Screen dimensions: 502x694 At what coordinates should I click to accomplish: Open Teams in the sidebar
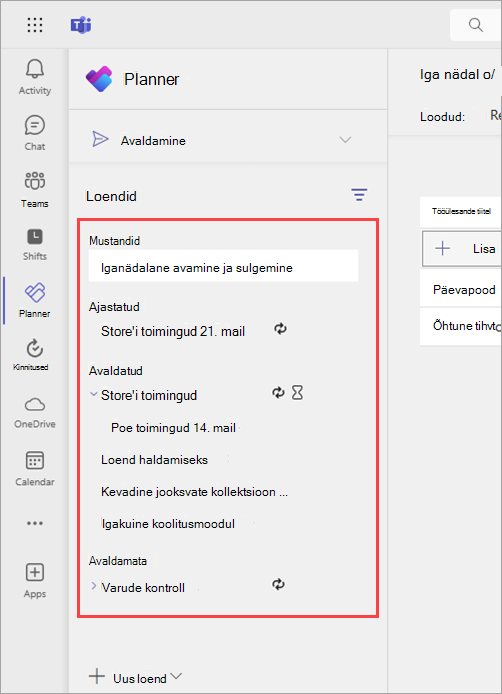35,190
